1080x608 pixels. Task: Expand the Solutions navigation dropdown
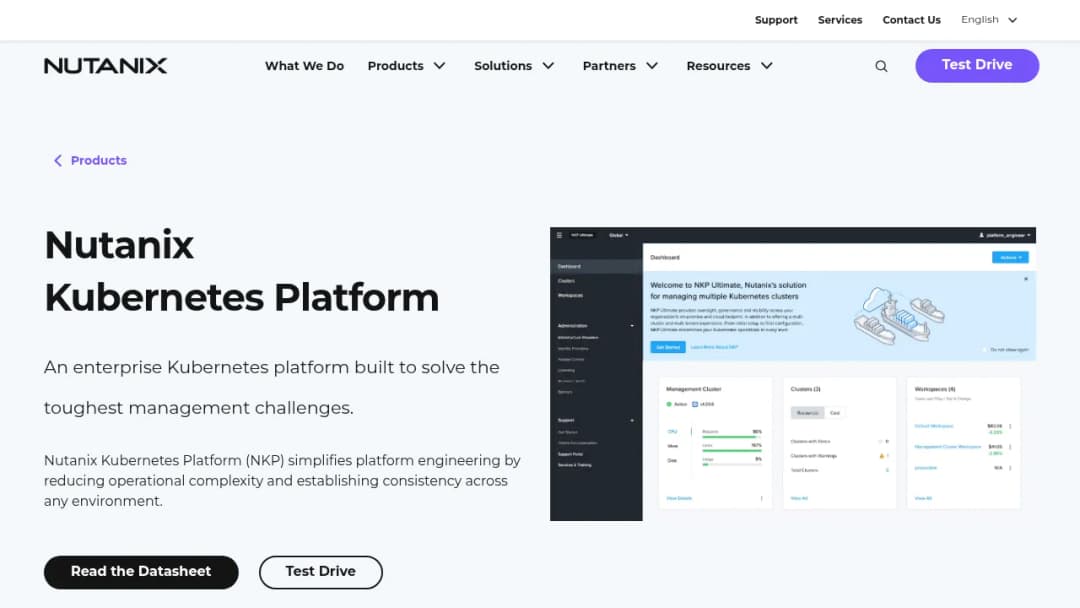click(x=514, y=66)
